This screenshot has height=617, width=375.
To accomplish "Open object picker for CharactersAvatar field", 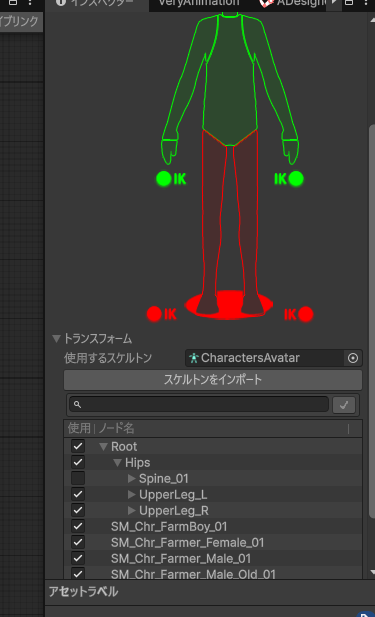I will [x=353, y=358].
